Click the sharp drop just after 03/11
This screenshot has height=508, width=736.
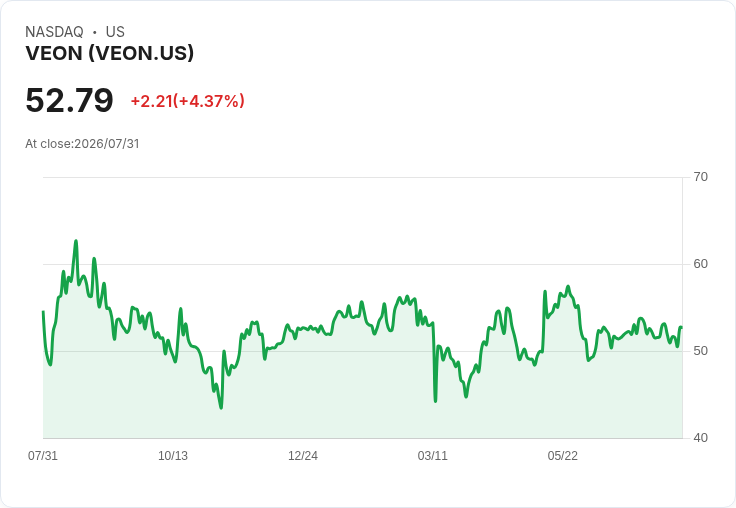click(436, 401)
